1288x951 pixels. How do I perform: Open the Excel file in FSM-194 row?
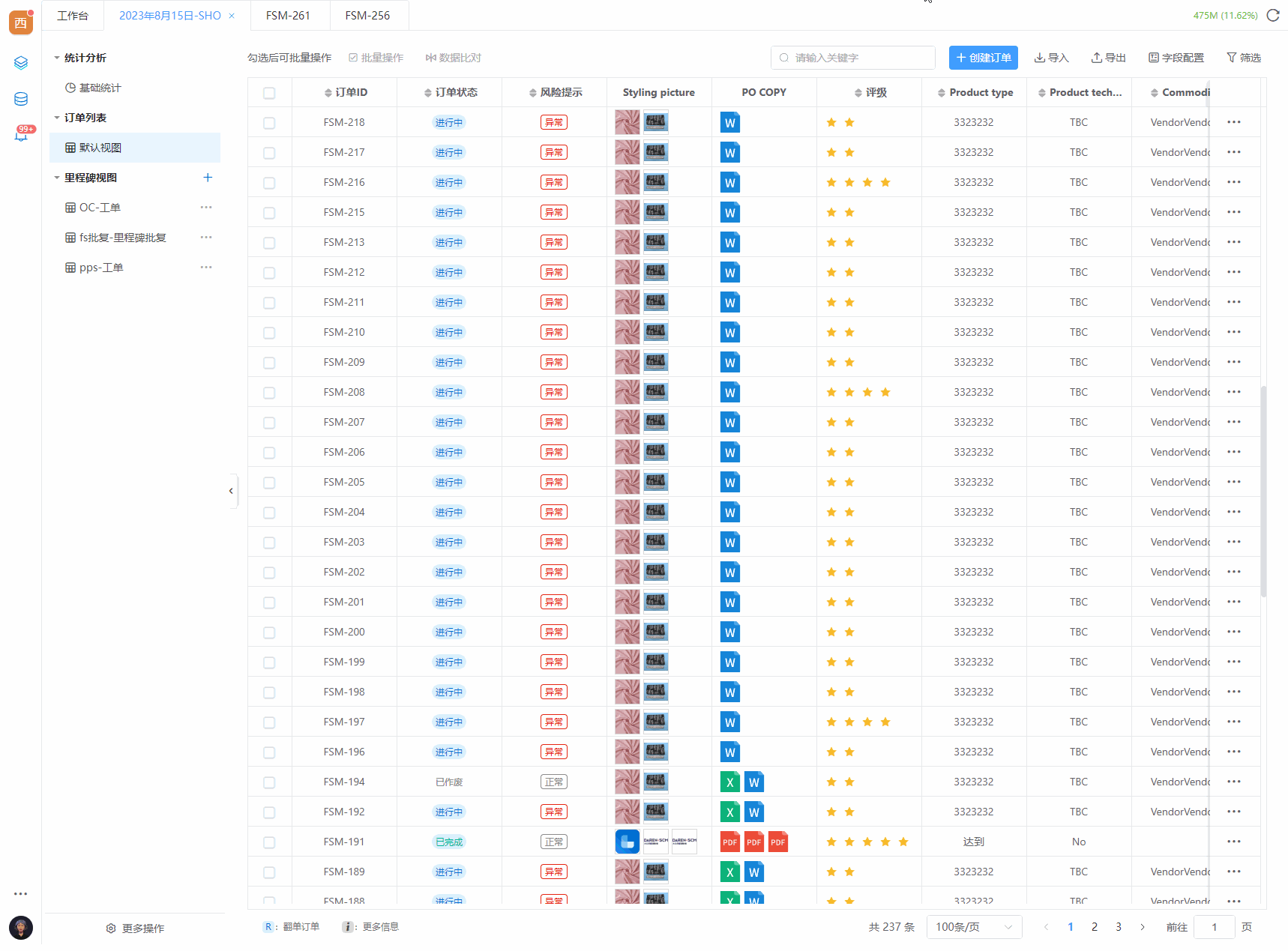click(729, 782)
